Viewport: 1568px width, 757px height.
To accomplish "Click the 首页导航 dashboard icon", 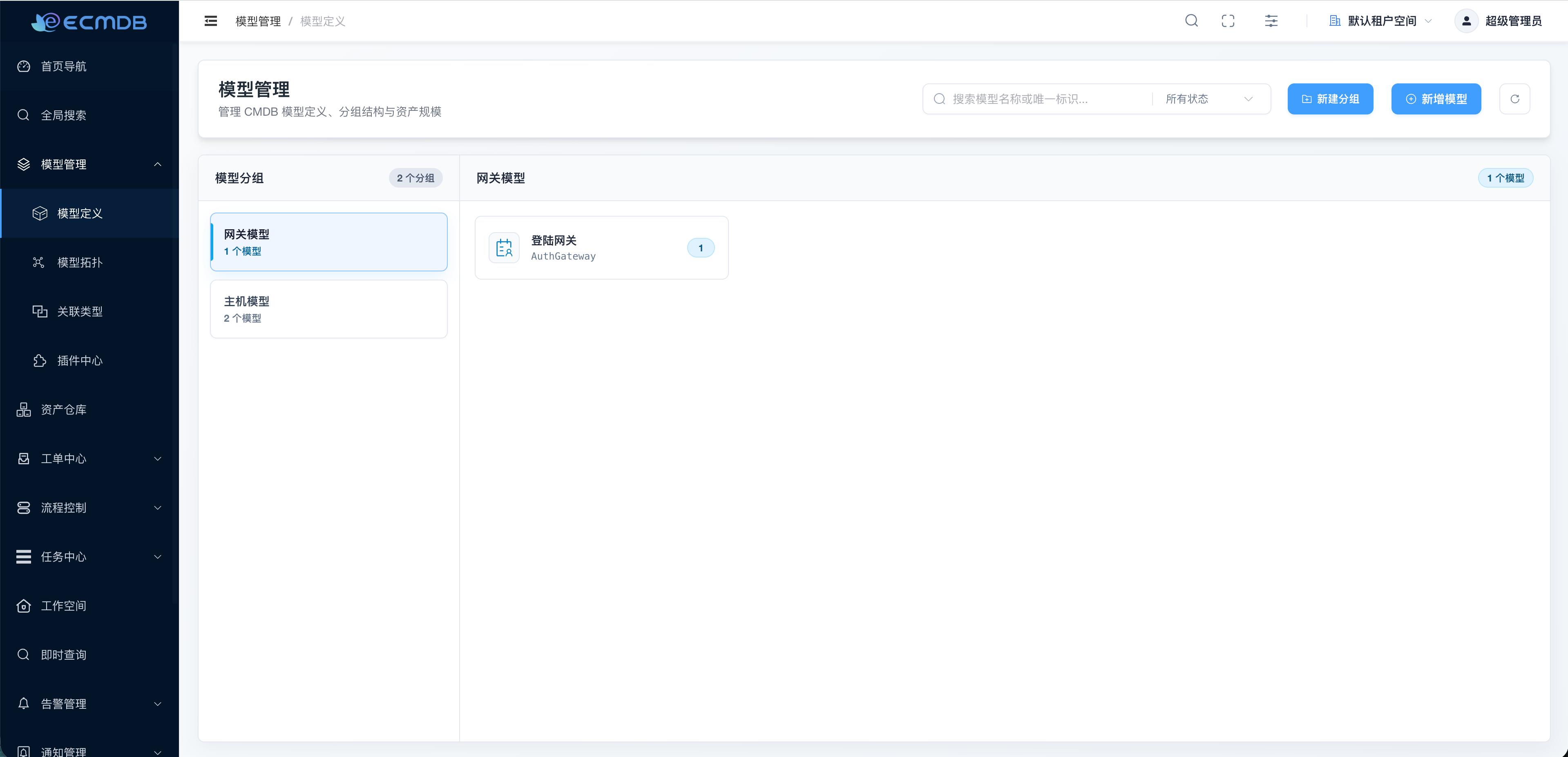I will 24,66.
